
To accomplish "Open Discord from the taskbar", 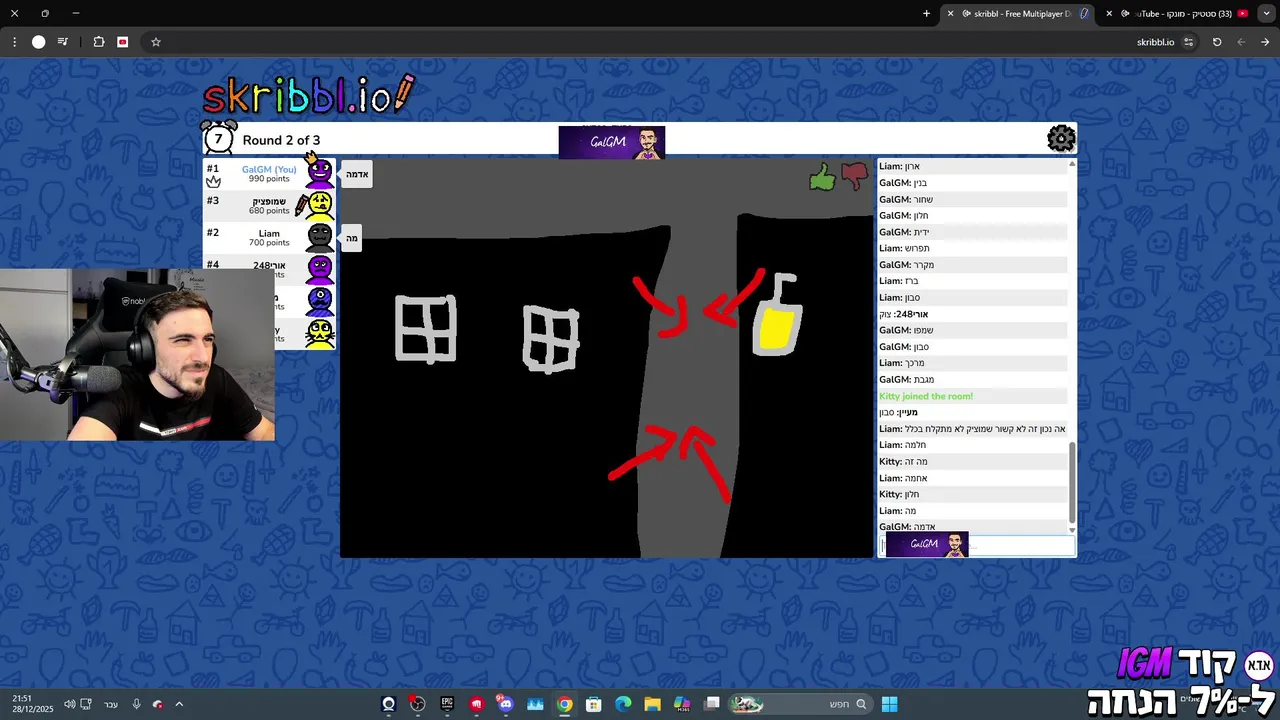I will 506,704.
